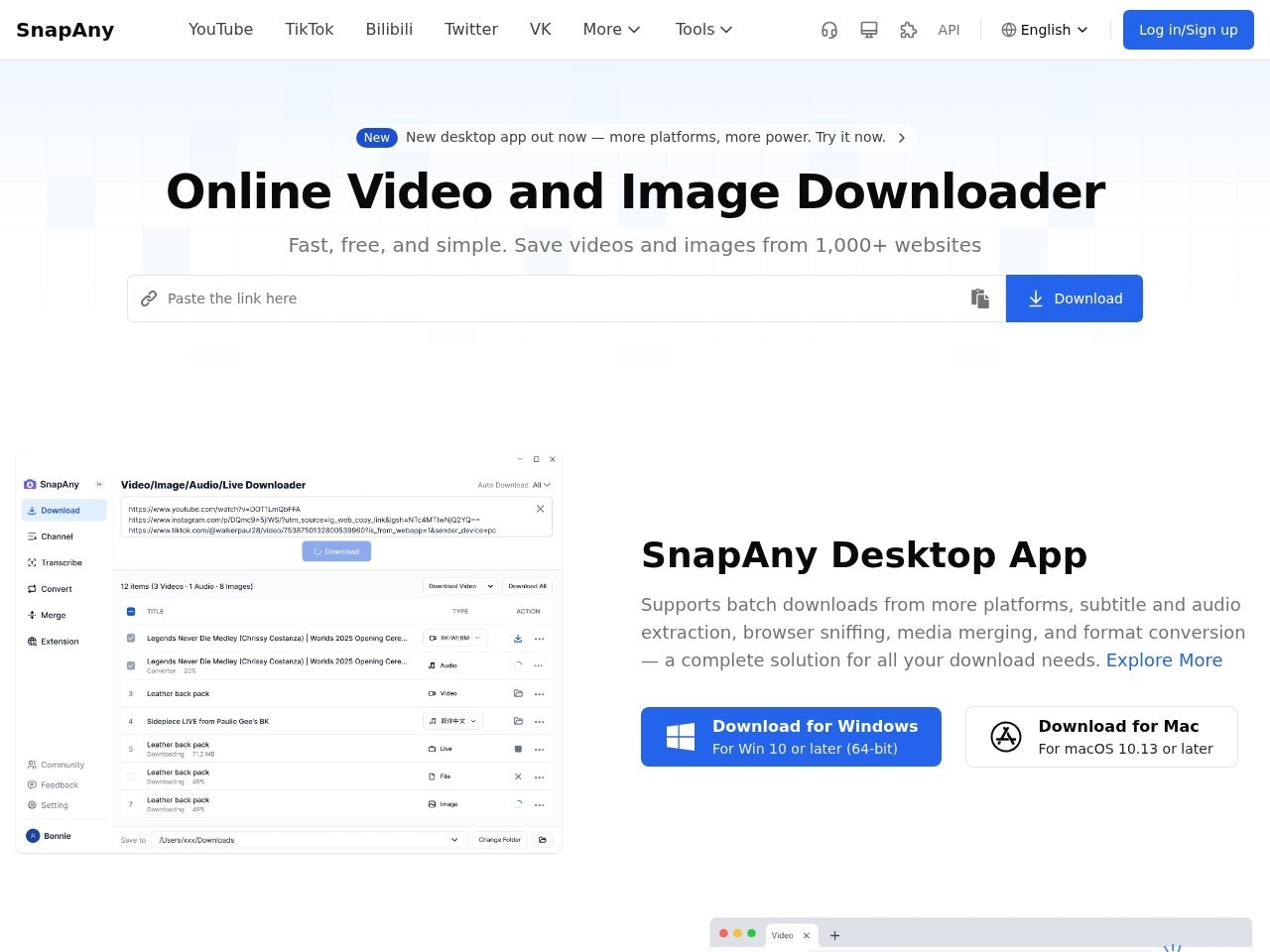Click Download for Mac button

(1101, 737)
